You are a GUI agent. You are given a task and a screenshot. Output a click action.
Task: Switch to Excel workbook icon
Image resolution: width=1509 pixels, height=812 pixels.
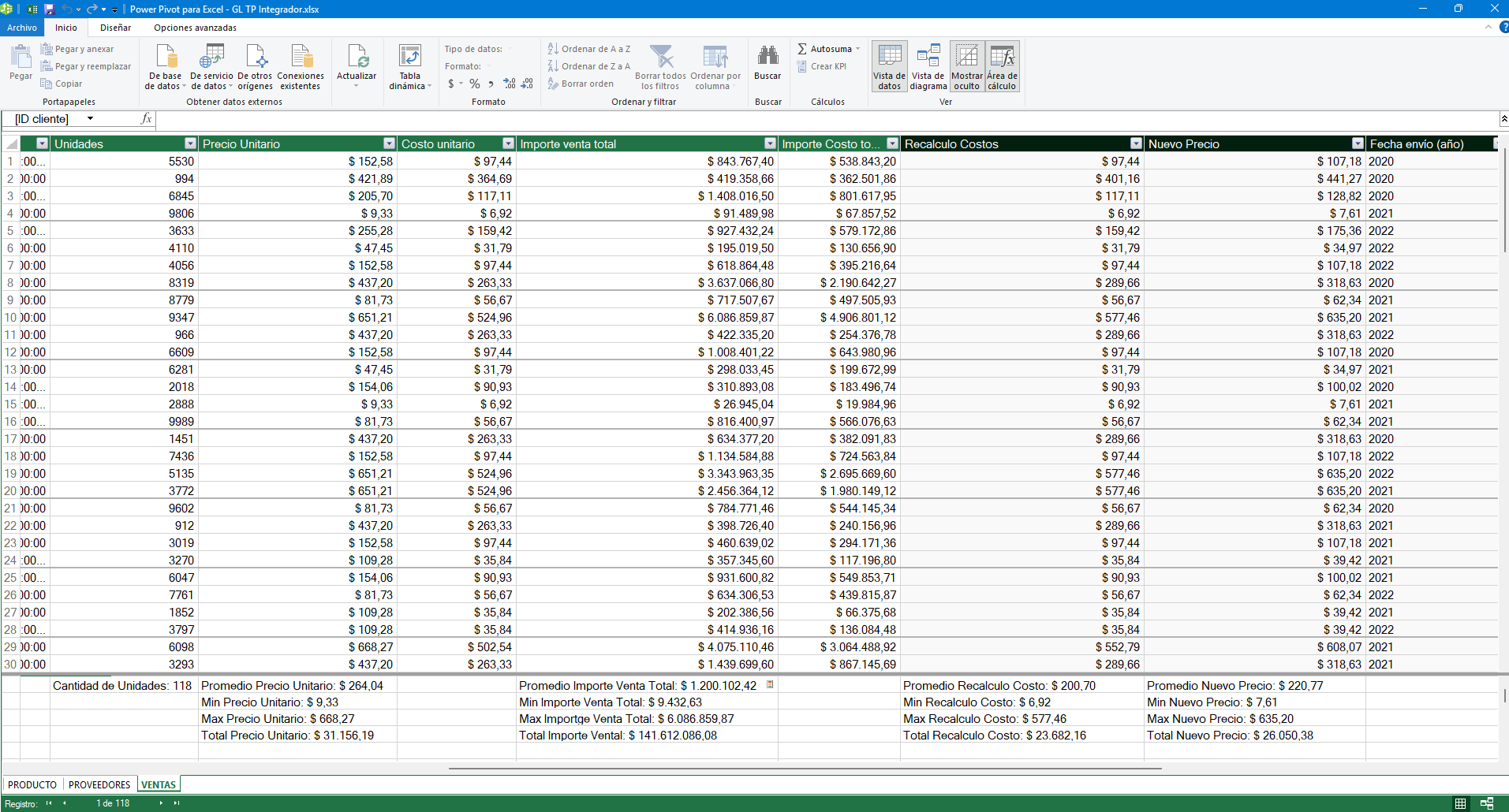(x=32, y=9)
